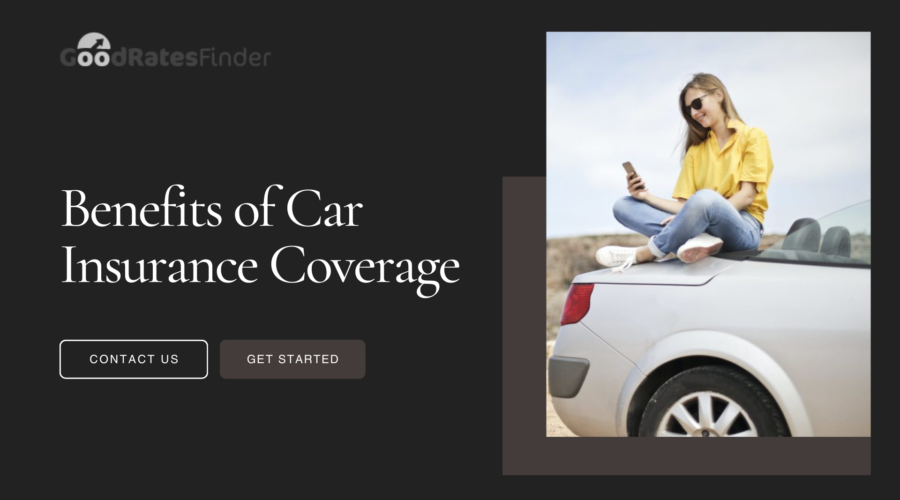This screenshot has height=500, width=900.
Task: Click the Benefits of Car headline line
Action: [212, 208]
